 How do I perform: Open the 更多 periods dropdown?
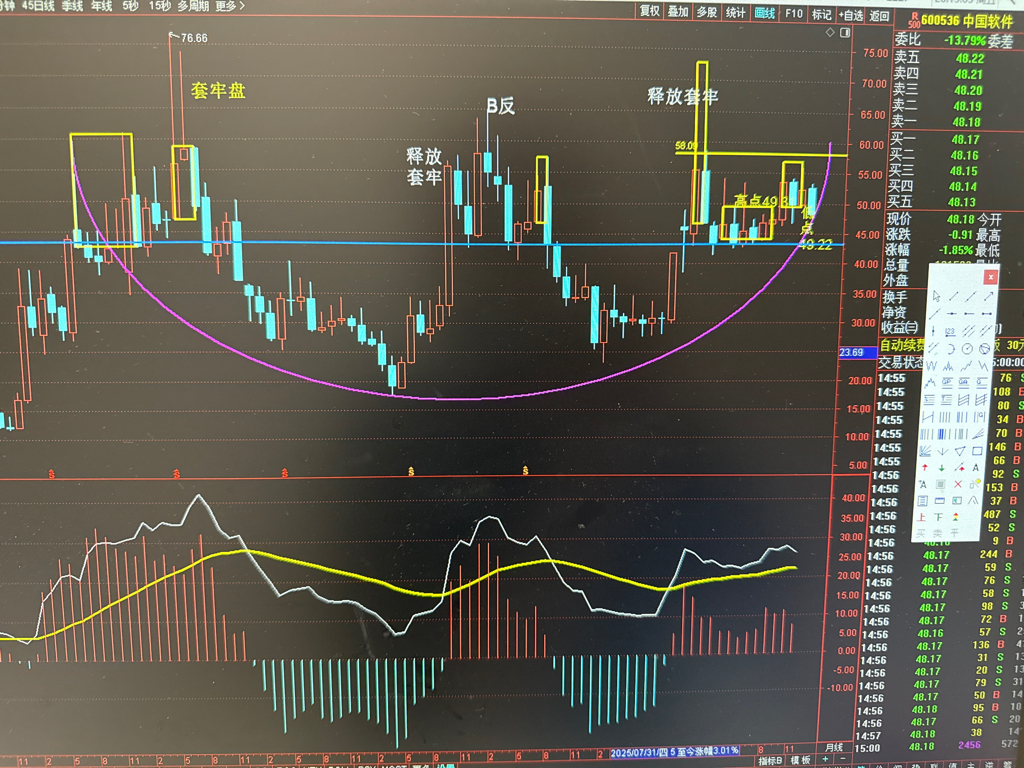[x=230, y=6]
